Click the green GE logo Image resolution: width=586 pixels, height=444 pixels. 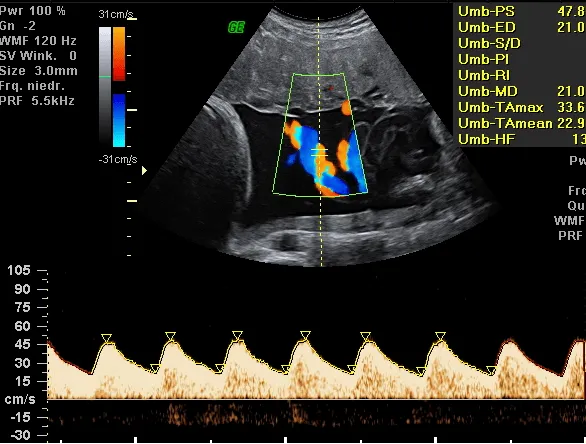click(236, 27)
